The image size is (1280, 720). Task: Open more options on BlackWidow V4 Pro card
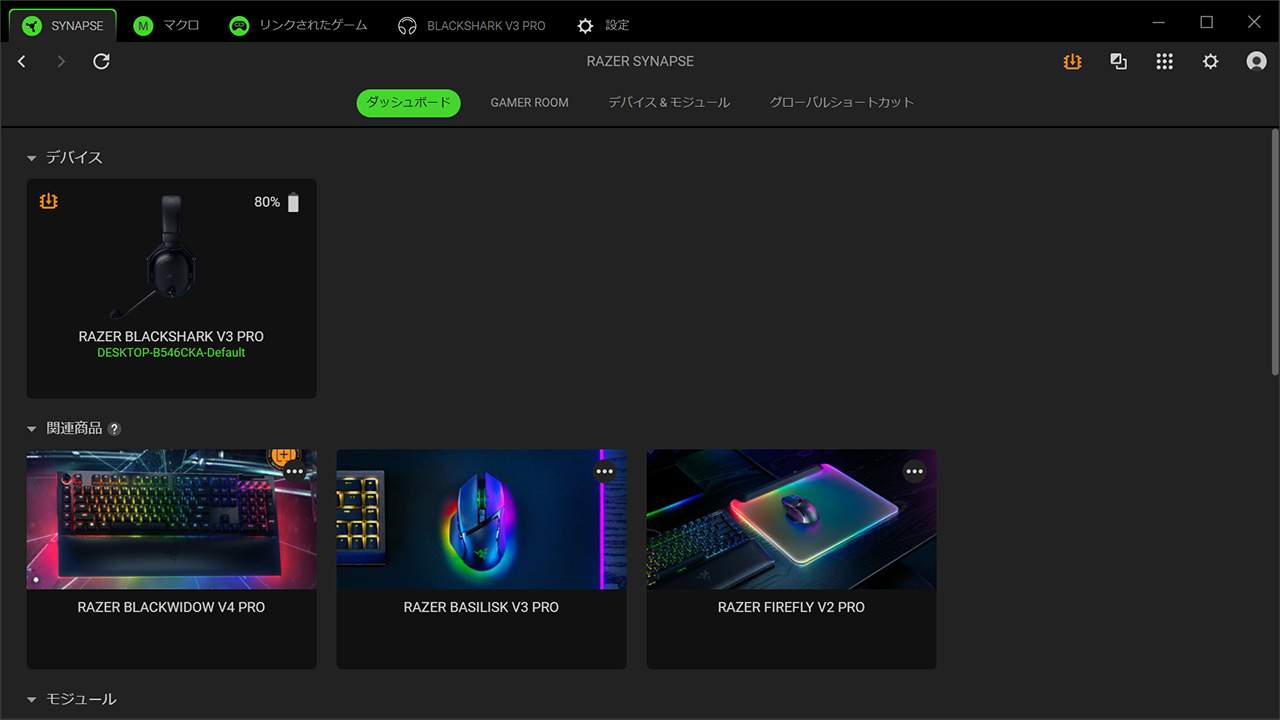click(295, 472)
